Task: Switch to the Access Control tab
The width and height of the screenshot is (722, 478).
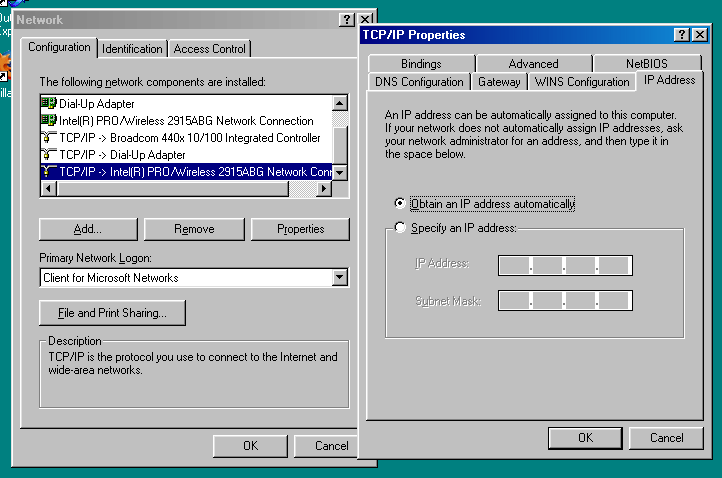Action: click(x=209, y=49)
